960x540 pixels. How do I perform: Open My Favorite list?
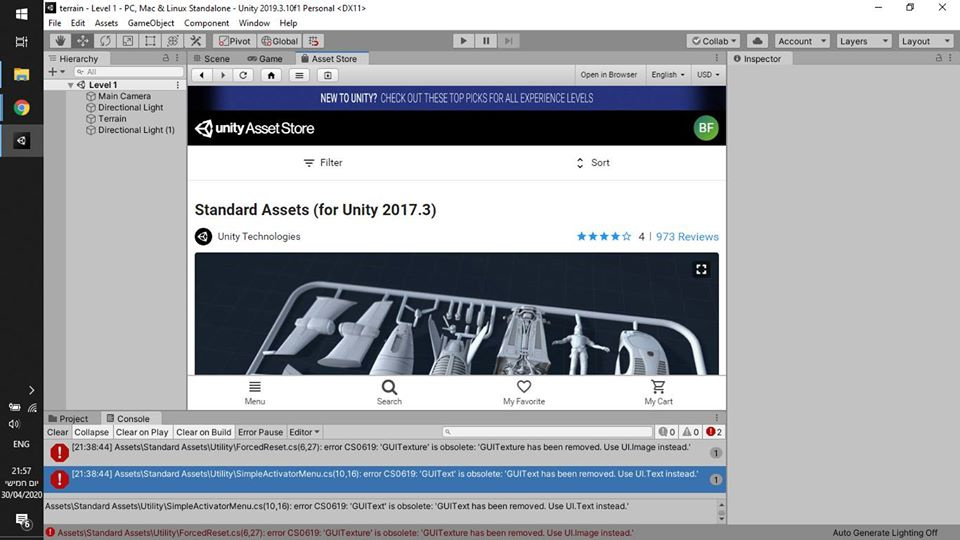pyautogui.click(x=524, y=392)
